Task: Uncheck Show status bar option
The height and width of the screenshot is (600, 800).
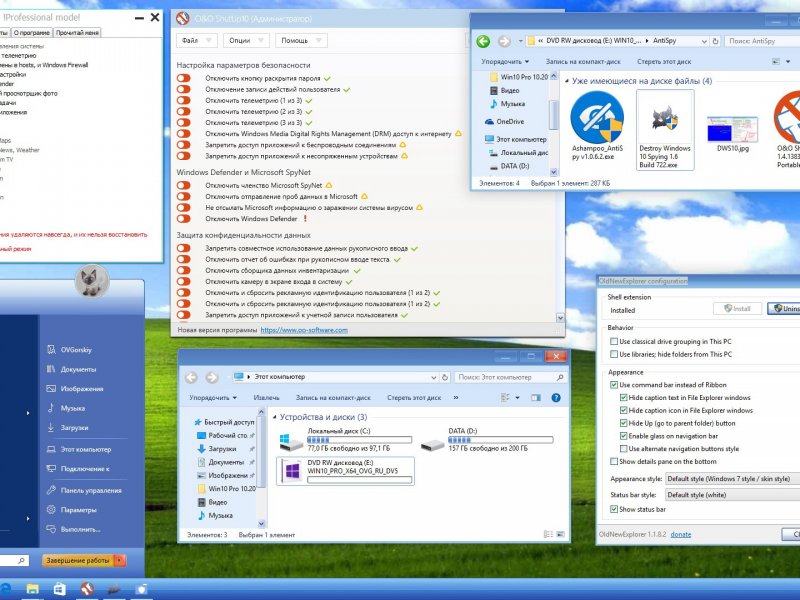Action: coord(614,509)
